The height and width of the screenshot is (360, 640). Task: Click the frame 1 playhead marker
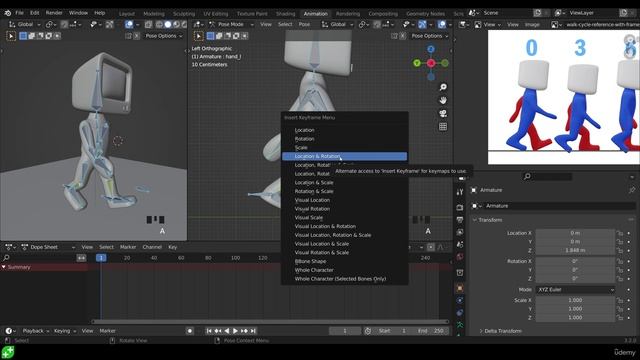click(101, 258)
